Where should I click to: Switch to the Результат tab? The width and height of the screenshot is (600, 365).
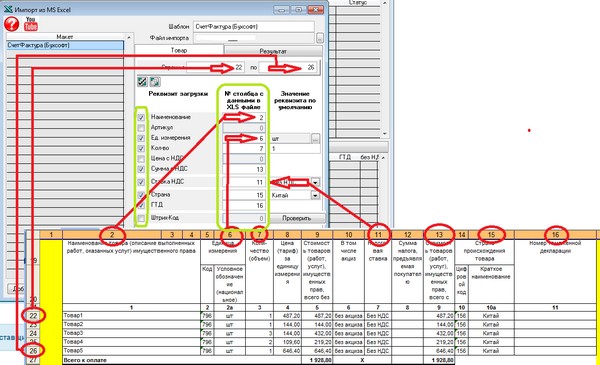pos(273,51)
